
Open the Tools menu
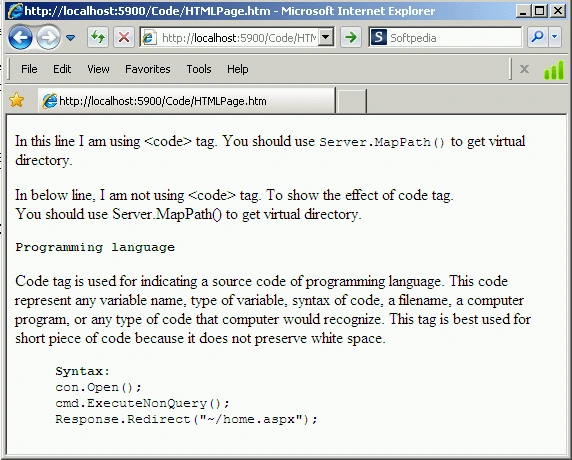pos(199,69)
